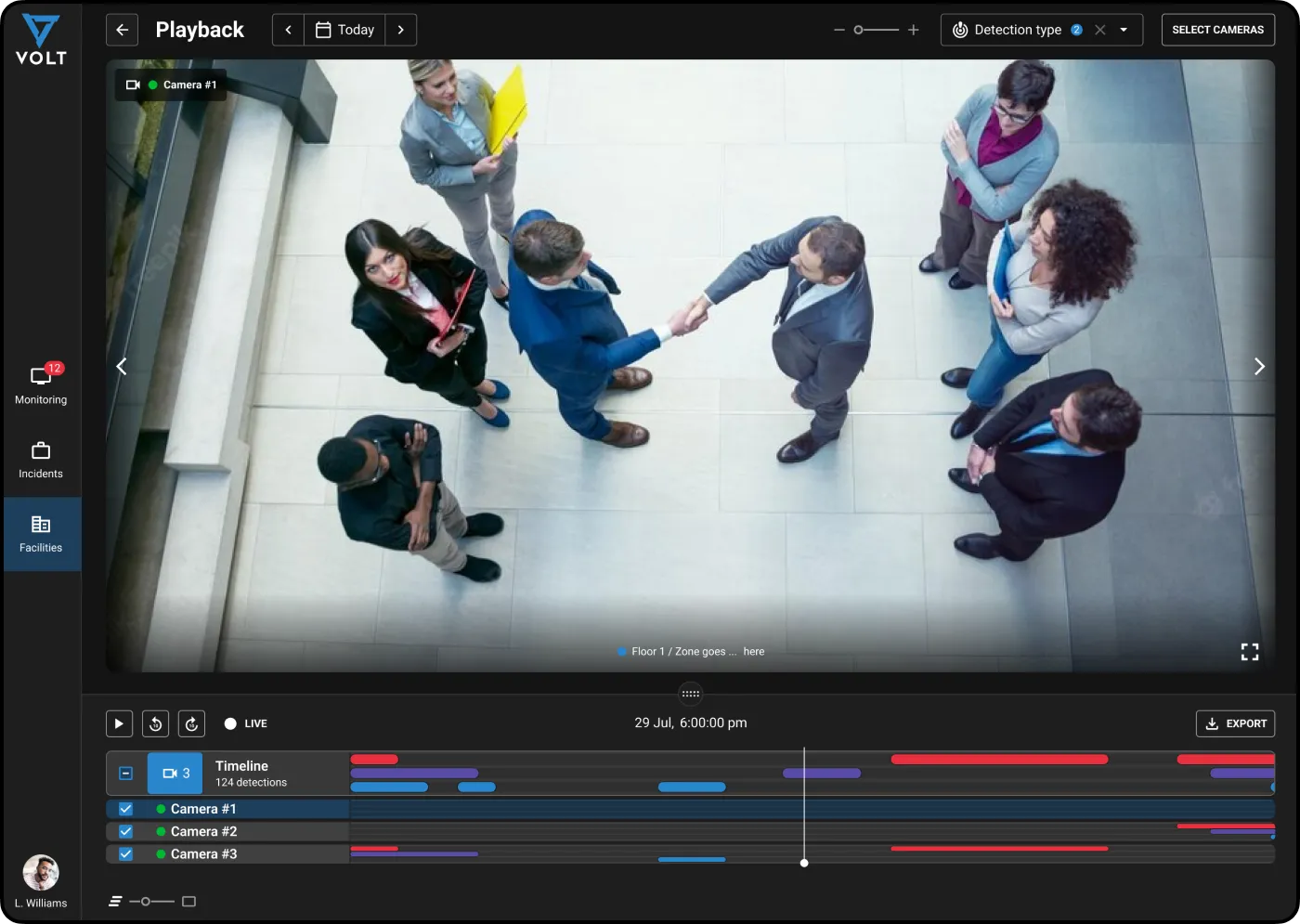The image size is (1300, 924).
Task: Zoom in with the plus icon
Action: pos(913,30)
